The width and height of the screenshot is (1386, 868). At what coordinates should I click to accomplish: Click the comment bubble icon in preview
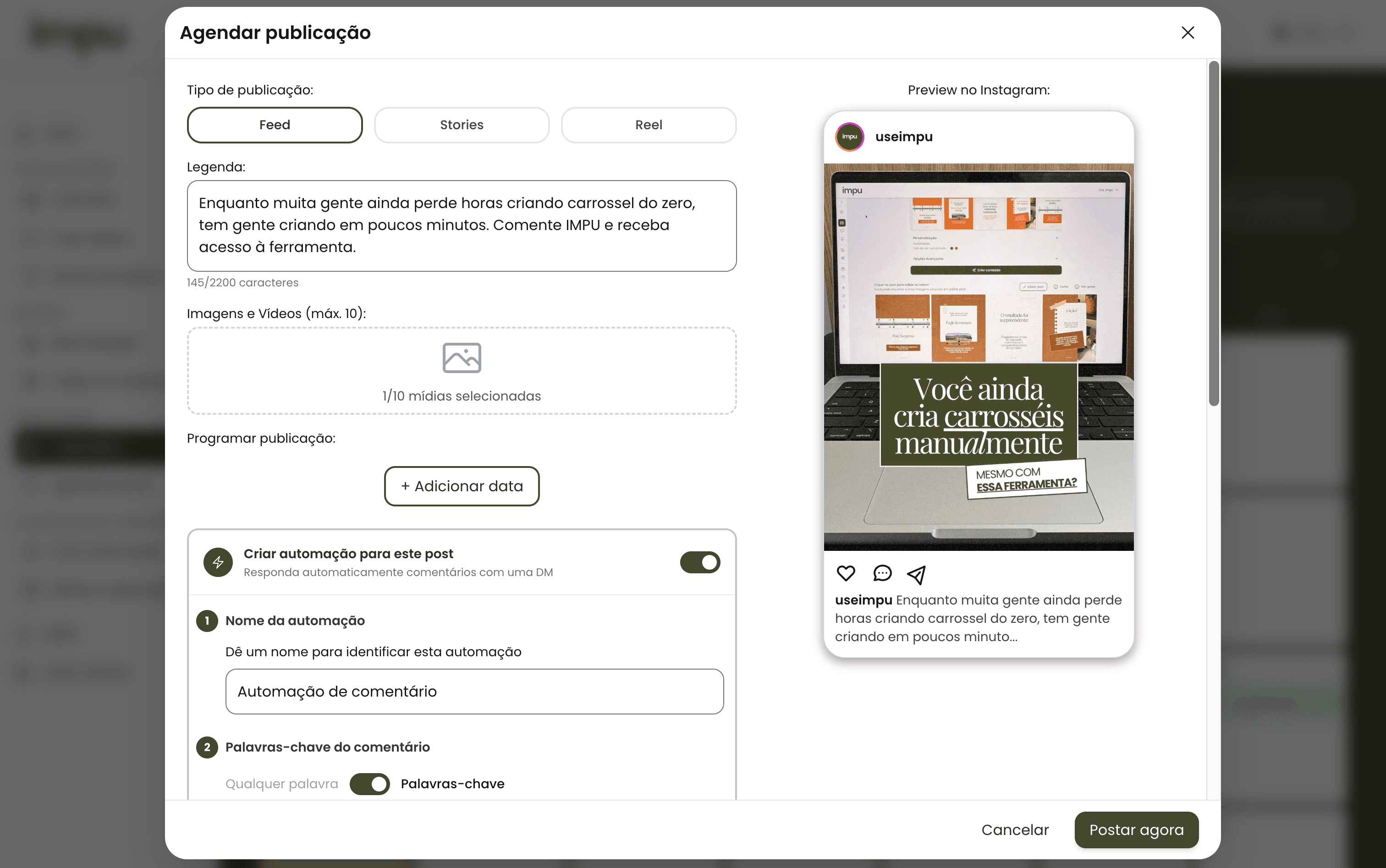(882, 573)
